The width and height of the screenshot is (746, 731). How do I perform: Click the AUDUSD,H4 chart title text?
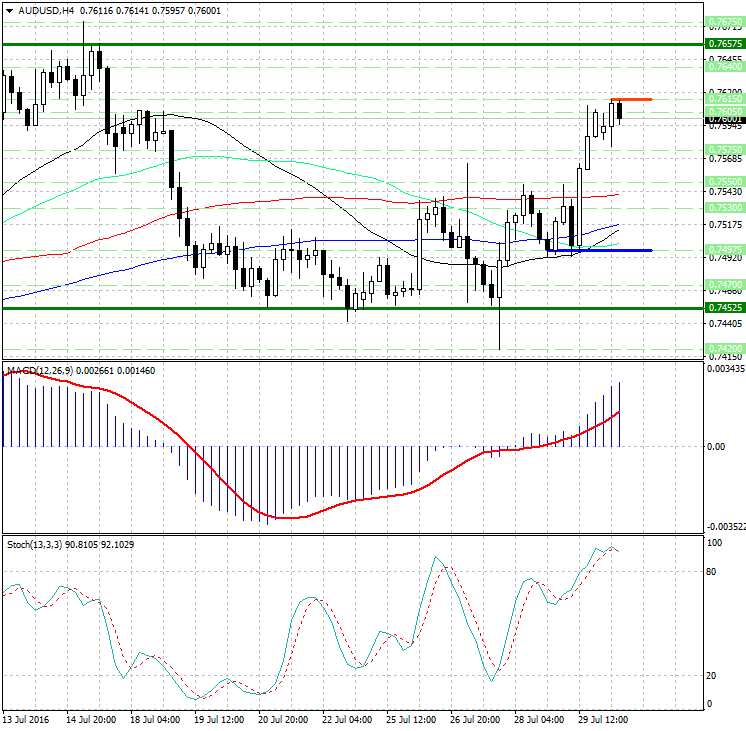click(46, 10)
